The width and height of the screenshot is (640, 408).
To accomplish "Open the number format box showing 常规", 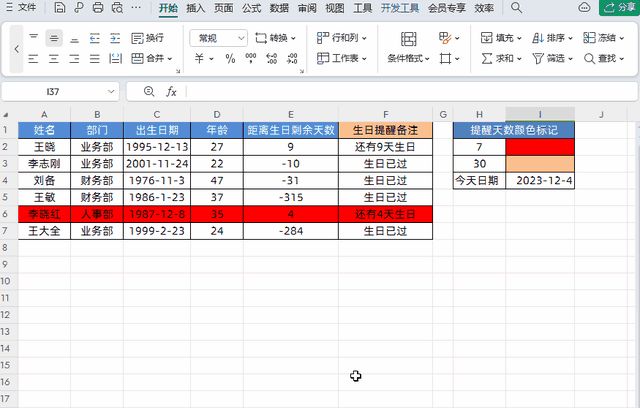I will coord(218,38).
